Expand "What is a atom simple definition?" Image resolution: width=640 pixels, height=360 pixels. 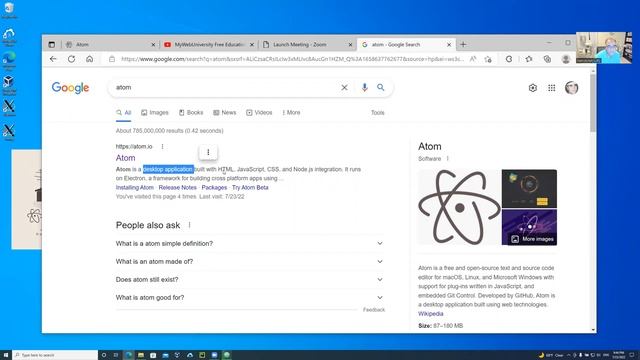coord(250,243)
